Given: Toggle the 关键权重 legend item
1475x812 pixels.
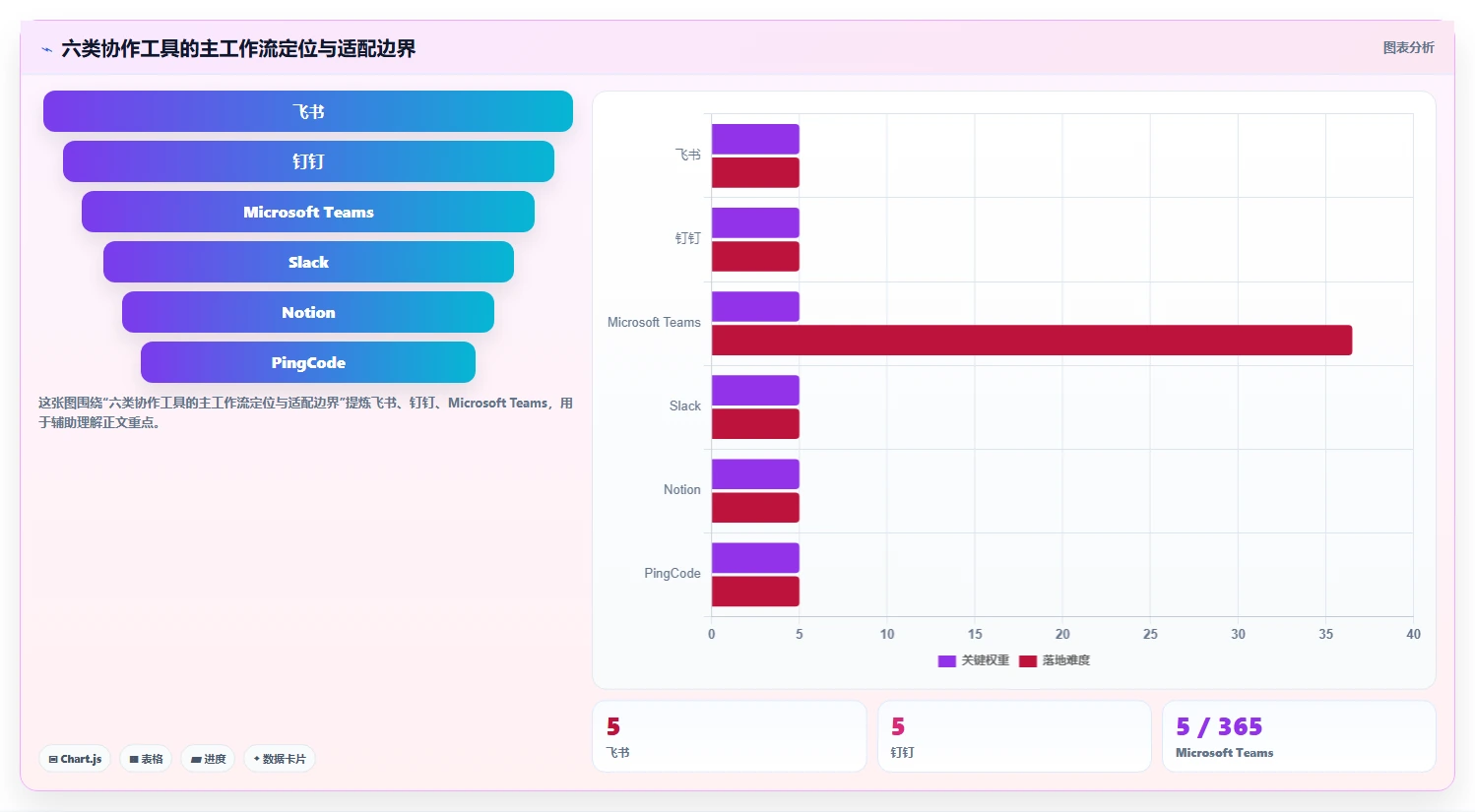Looking at the screenshot, I should pyautogui.click(x=974, y=660).
